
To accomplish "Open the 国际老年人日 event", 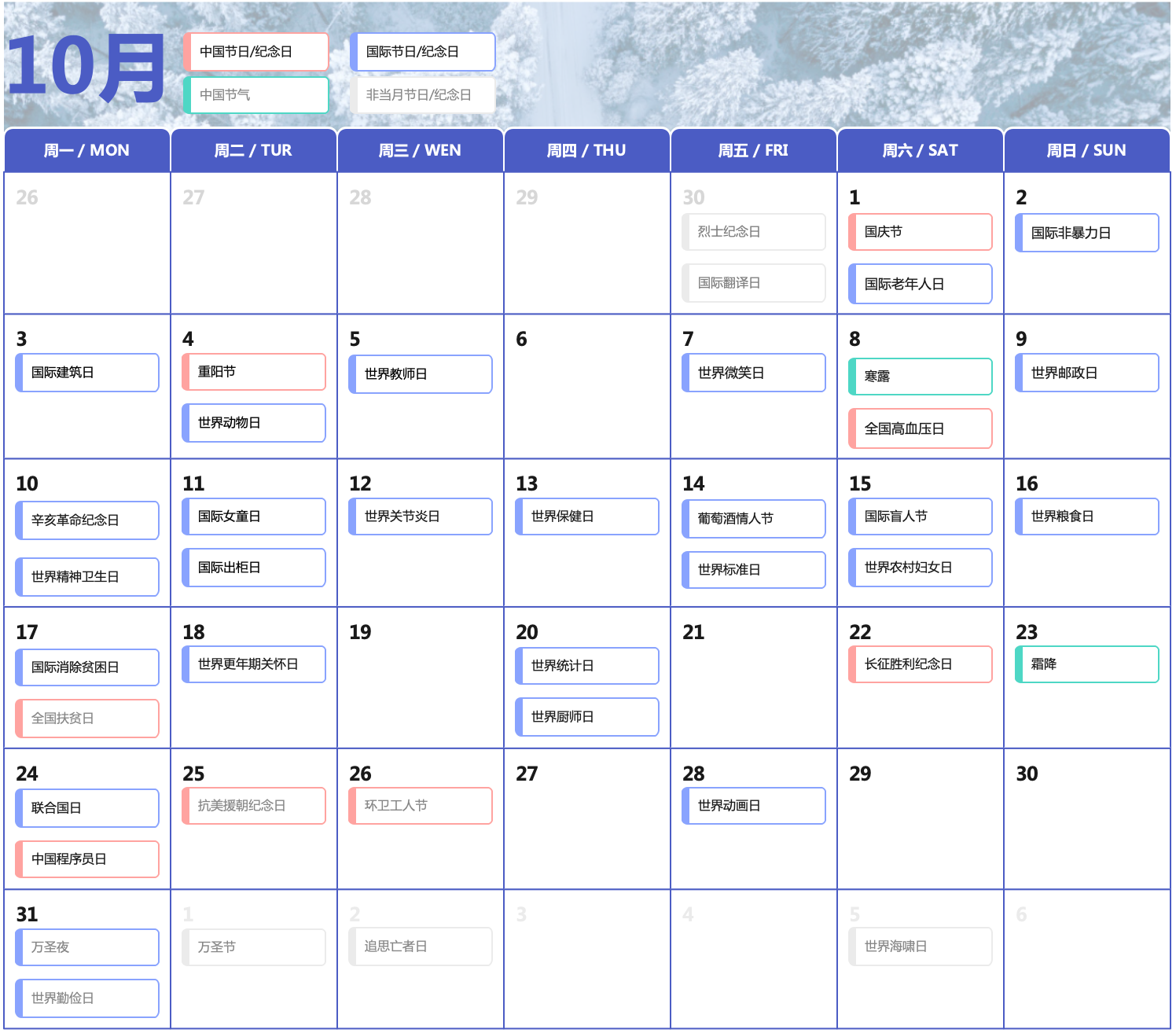I will pos(921,284).
